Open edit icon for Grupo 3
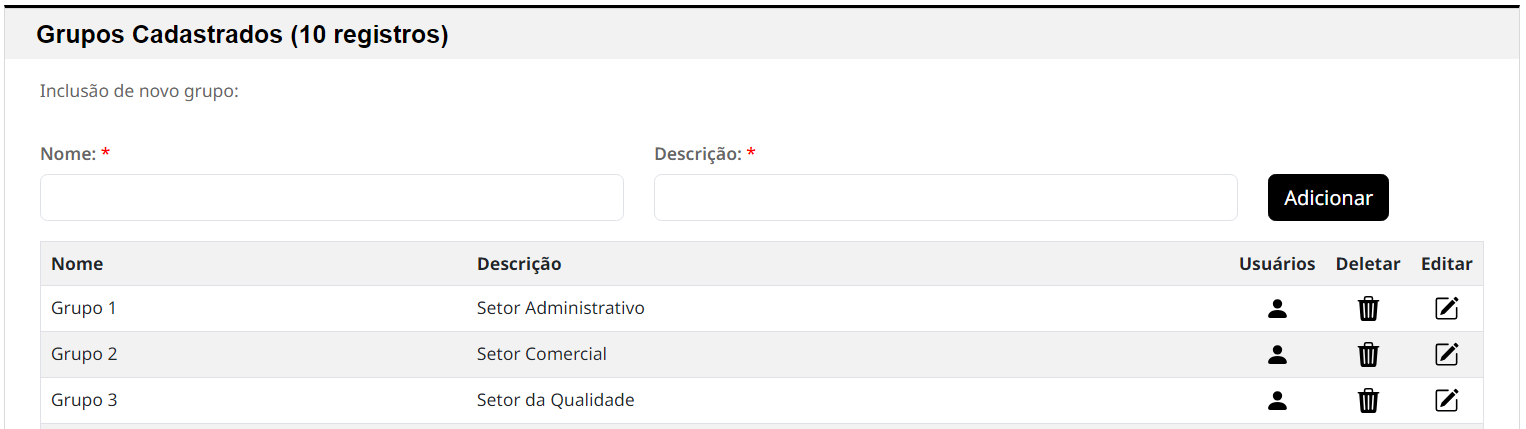Screen dimensions: 1526x429 coord(1447,401)
